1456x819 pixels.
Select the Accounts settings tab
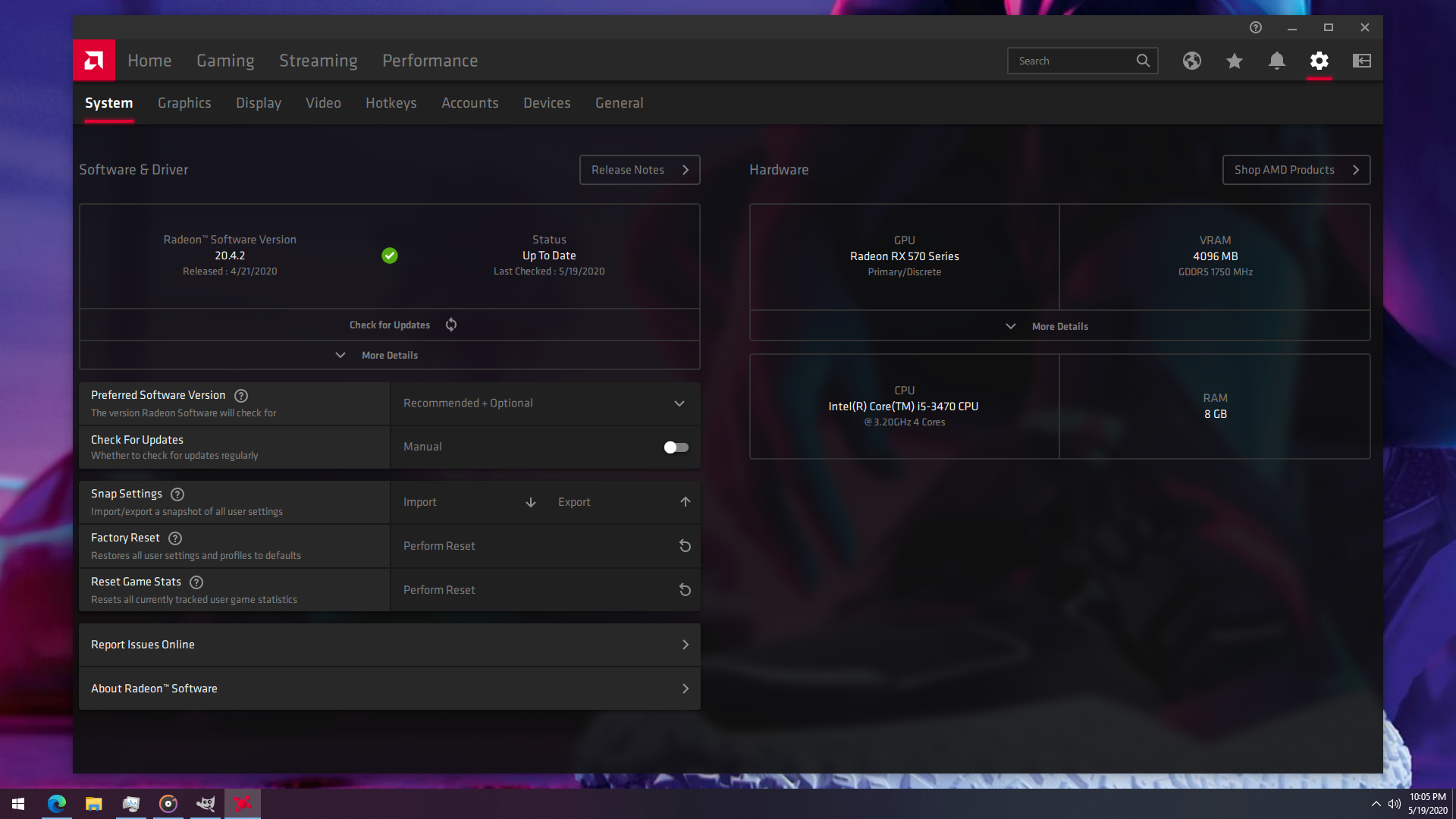(470, 103)
